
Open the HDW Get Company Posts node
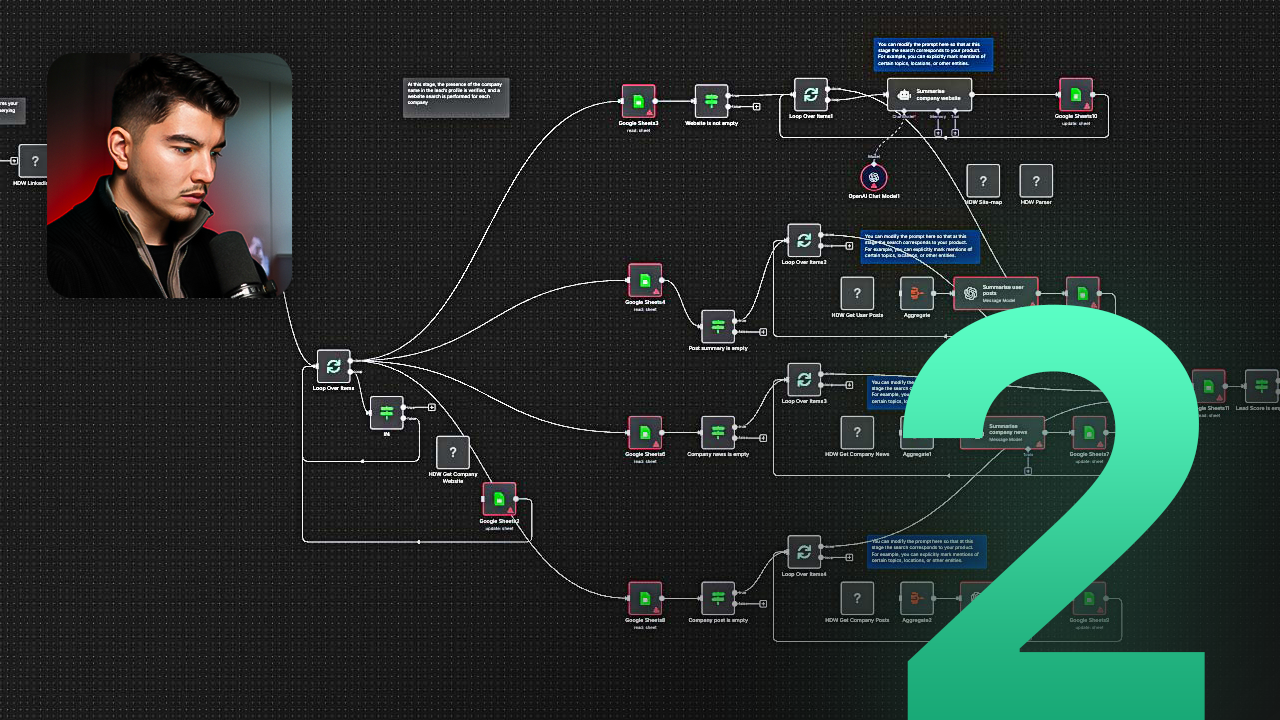(x=857, y=598)
